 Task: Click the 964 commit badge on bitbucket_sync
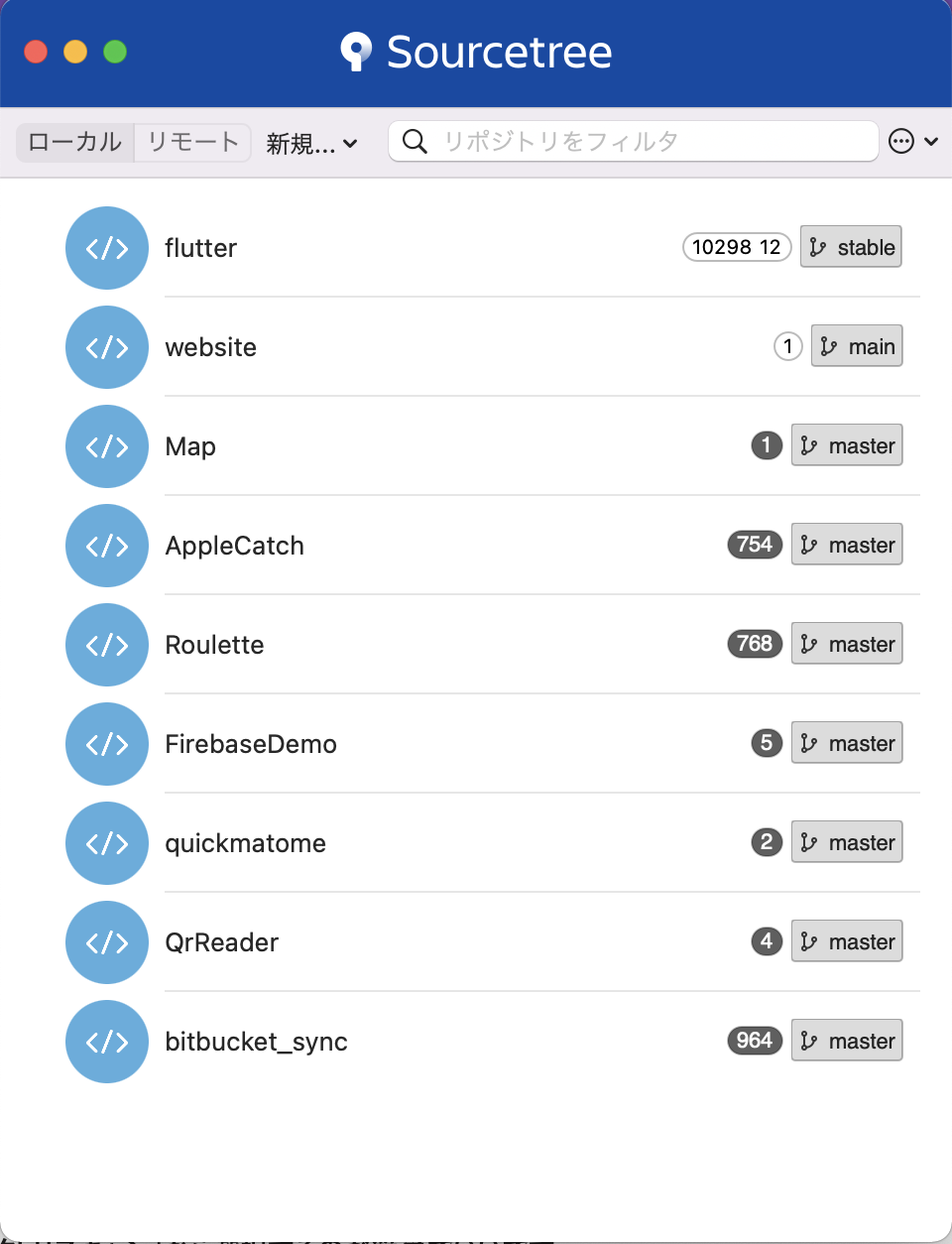[x=754, y=1041]
